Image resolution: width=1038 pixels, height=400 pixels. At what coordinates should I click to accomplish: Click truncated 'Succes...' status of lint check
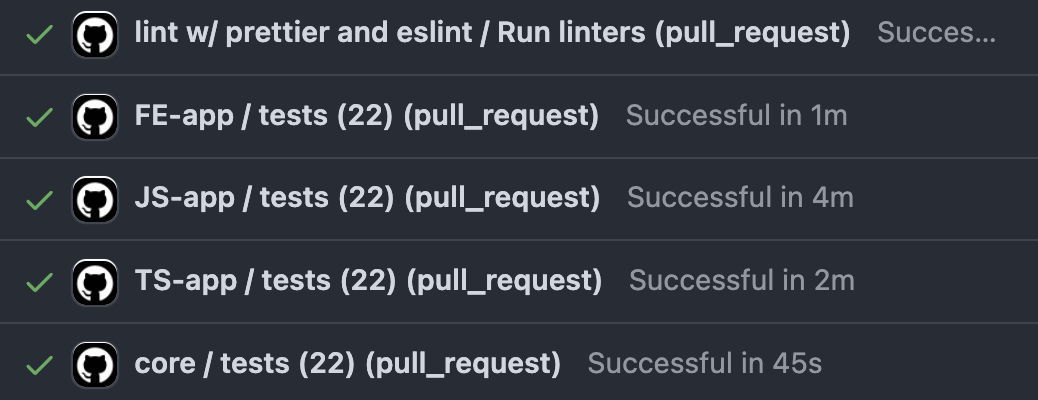936,32
